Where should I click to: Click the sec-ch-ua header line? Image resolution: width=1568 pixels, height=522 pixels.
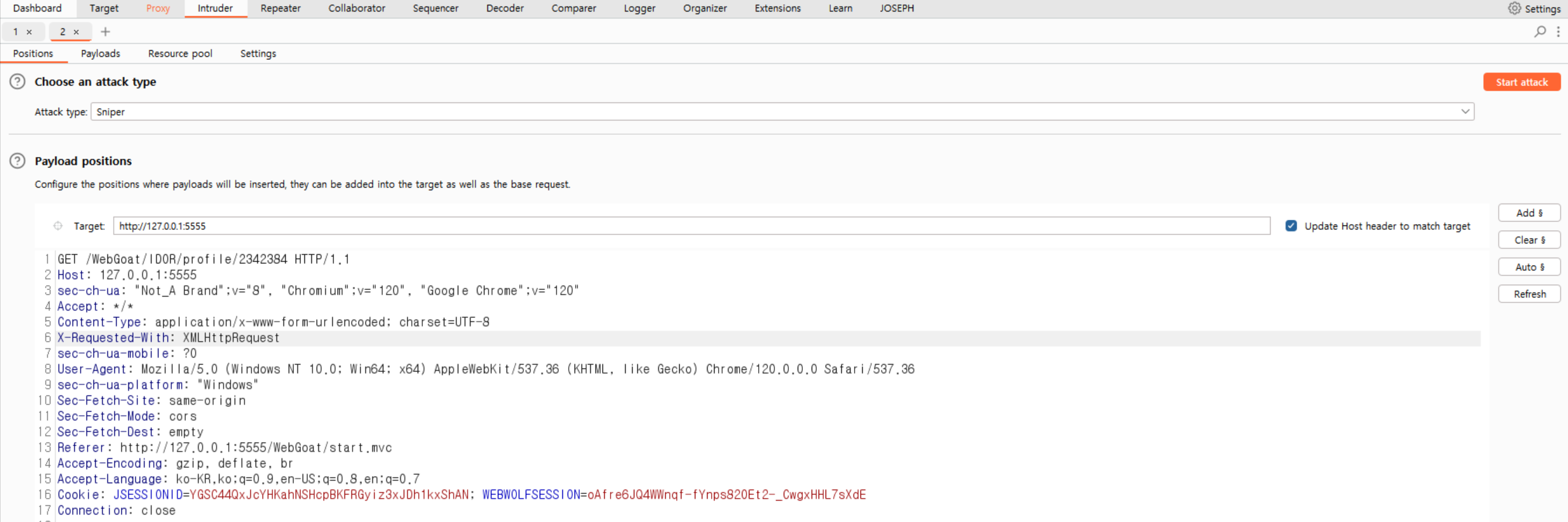pos(318,291)
